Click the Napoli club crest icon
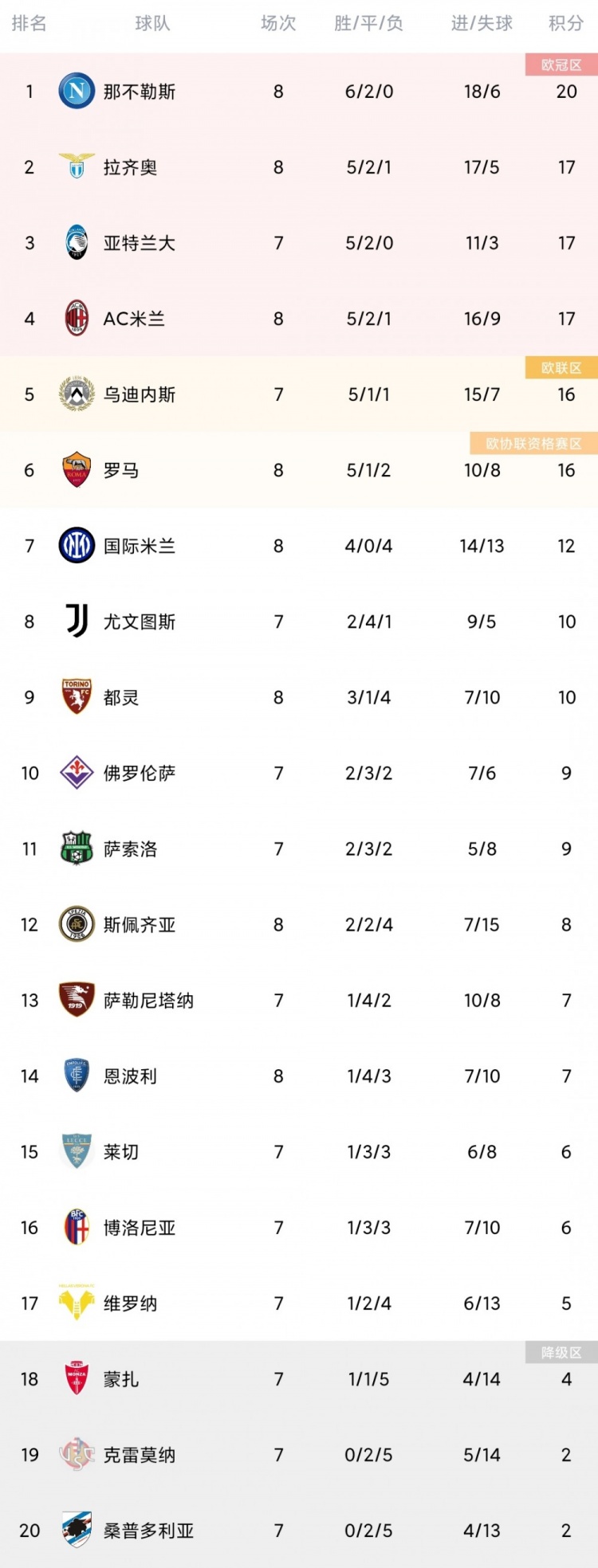Screen dimensions: 598x1568 tap(77, 91)
